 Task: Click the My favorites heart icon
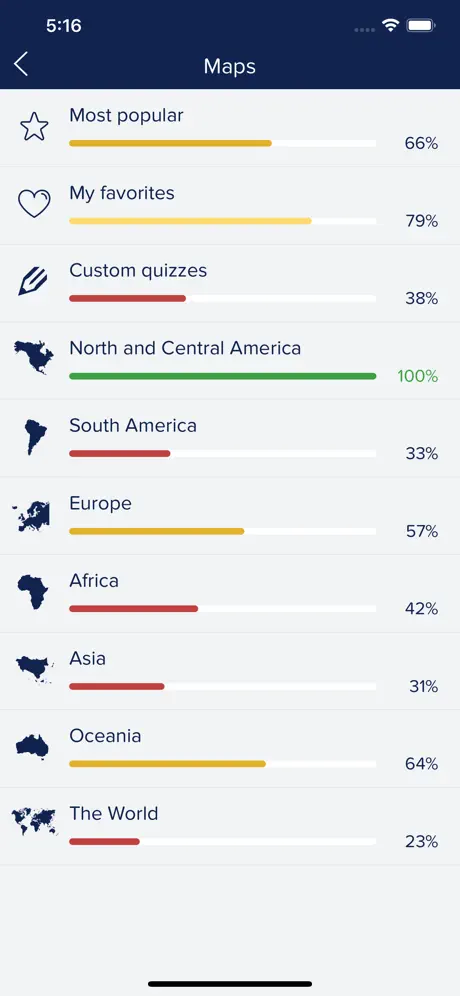tap(34, 204)
